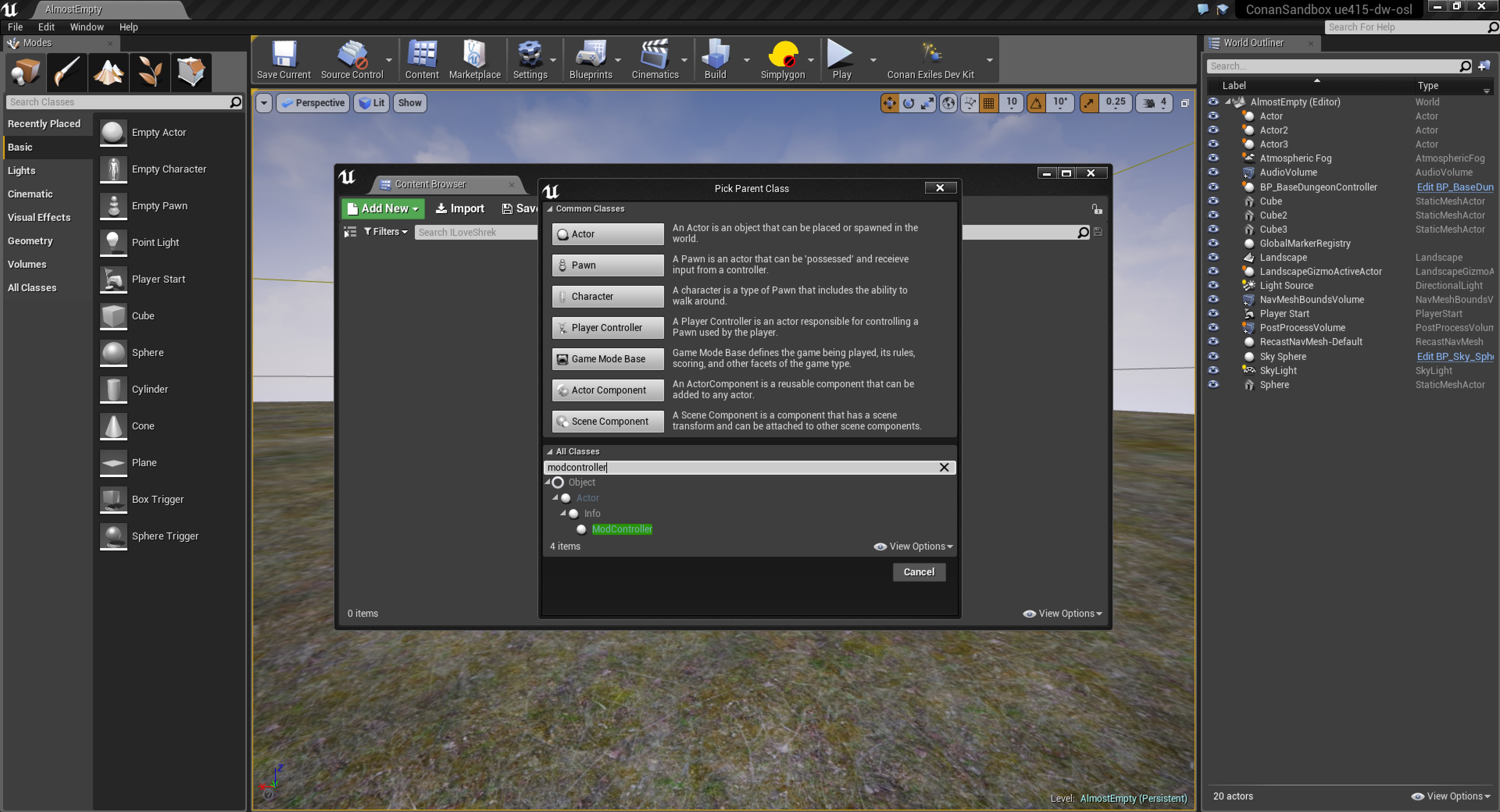Click the Cancel button
Screen dimensions: 1500x812
coord(918,572)
